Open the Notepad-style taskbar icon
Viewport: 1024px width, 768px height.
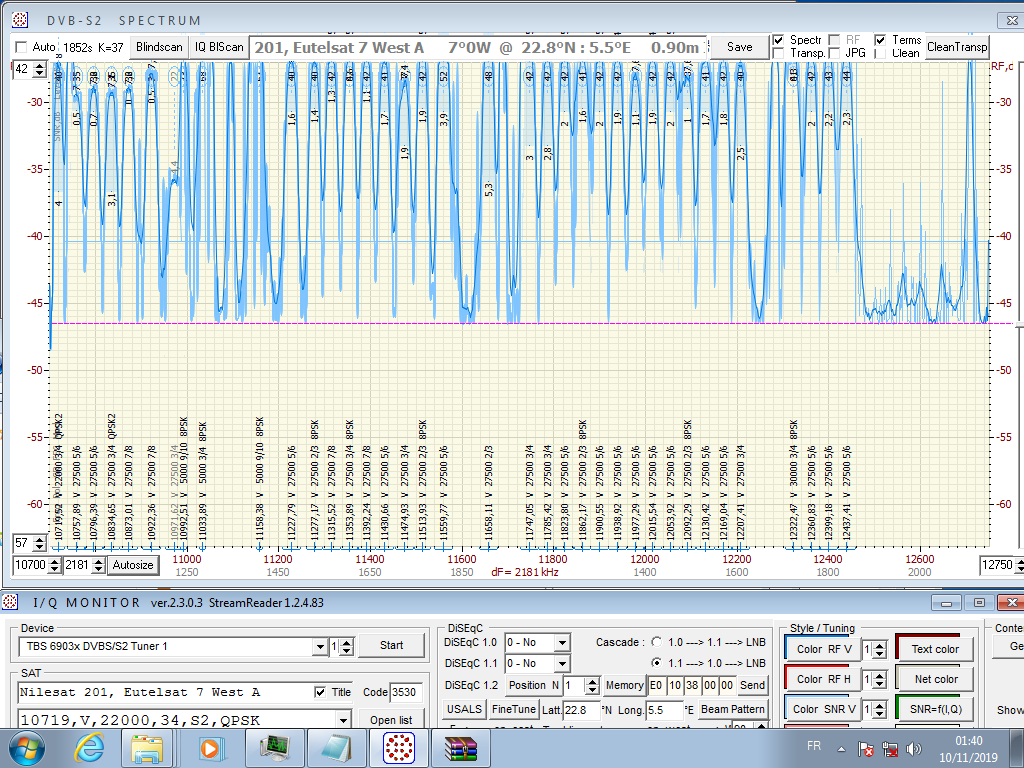[x=335, y=747]
